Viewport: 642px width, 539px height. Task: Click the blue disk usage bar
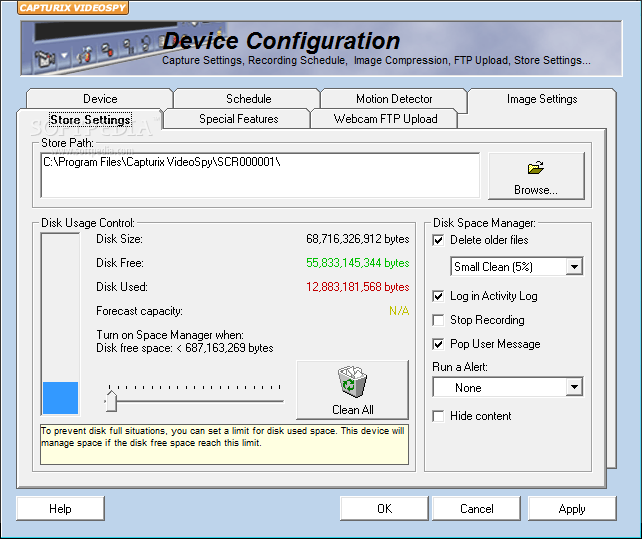[x=61, y=398]
